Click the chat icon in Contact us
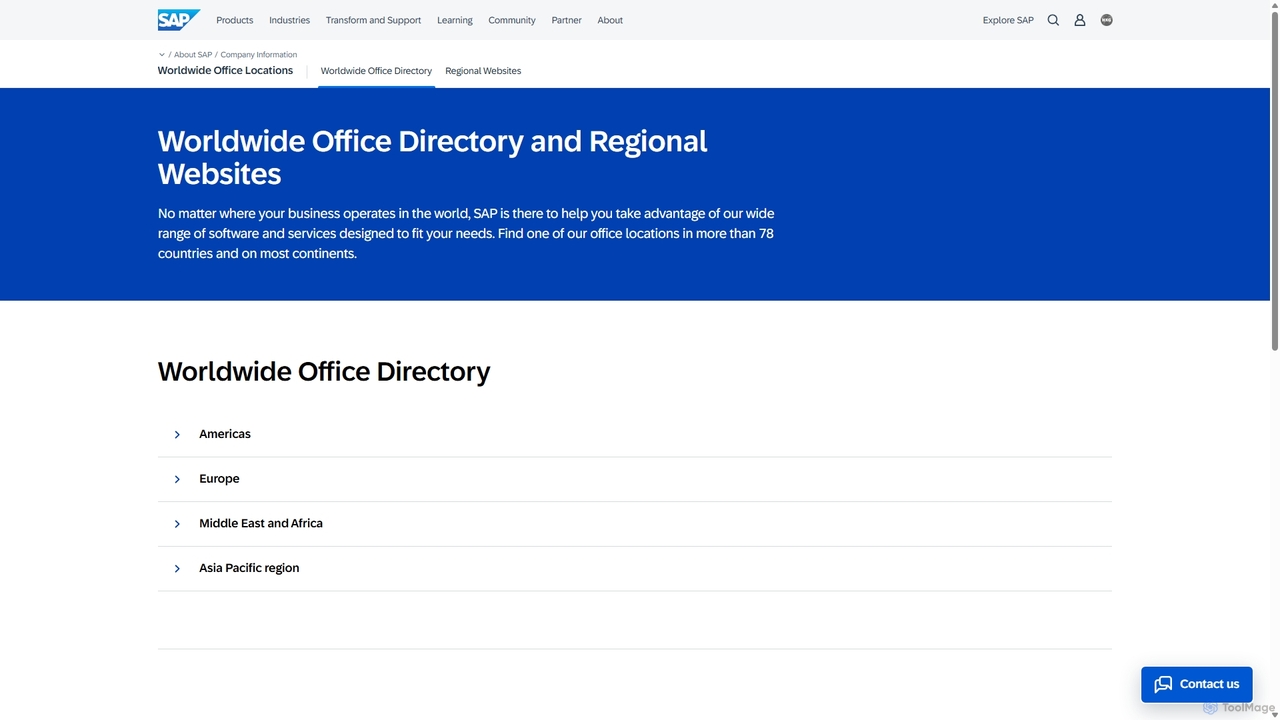 (x=1163, y=684)
